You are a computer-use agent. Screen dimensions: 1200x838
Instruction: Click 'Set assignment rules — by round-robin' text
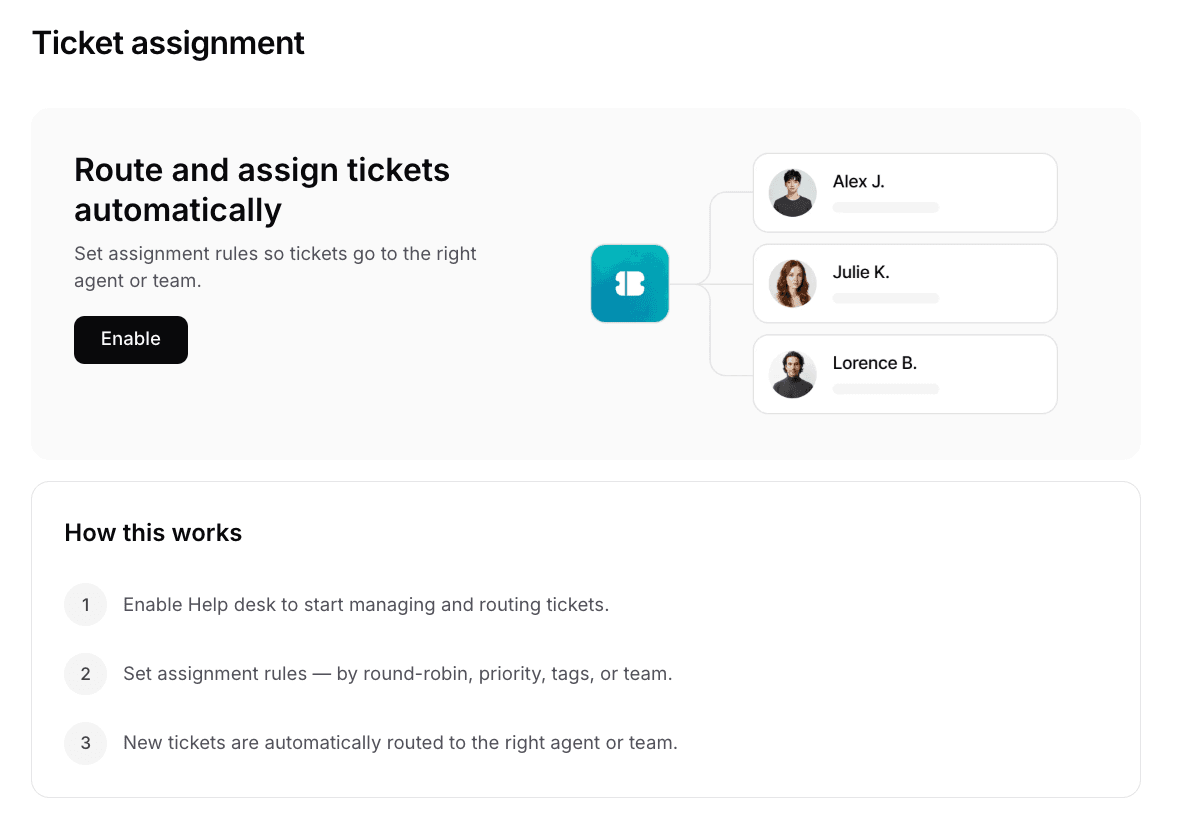click(x=398, y=674)
